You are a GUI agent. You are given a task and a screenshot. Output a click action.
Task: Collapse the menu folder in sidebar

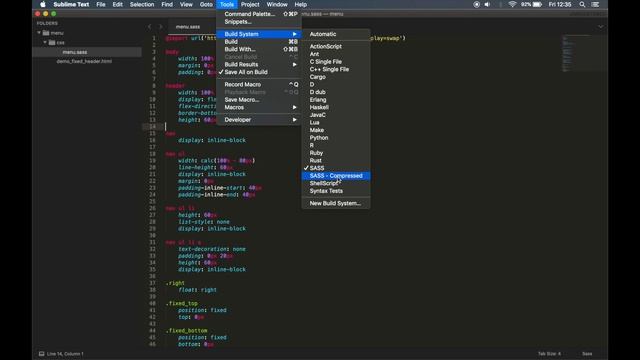(x=39, y=33)
